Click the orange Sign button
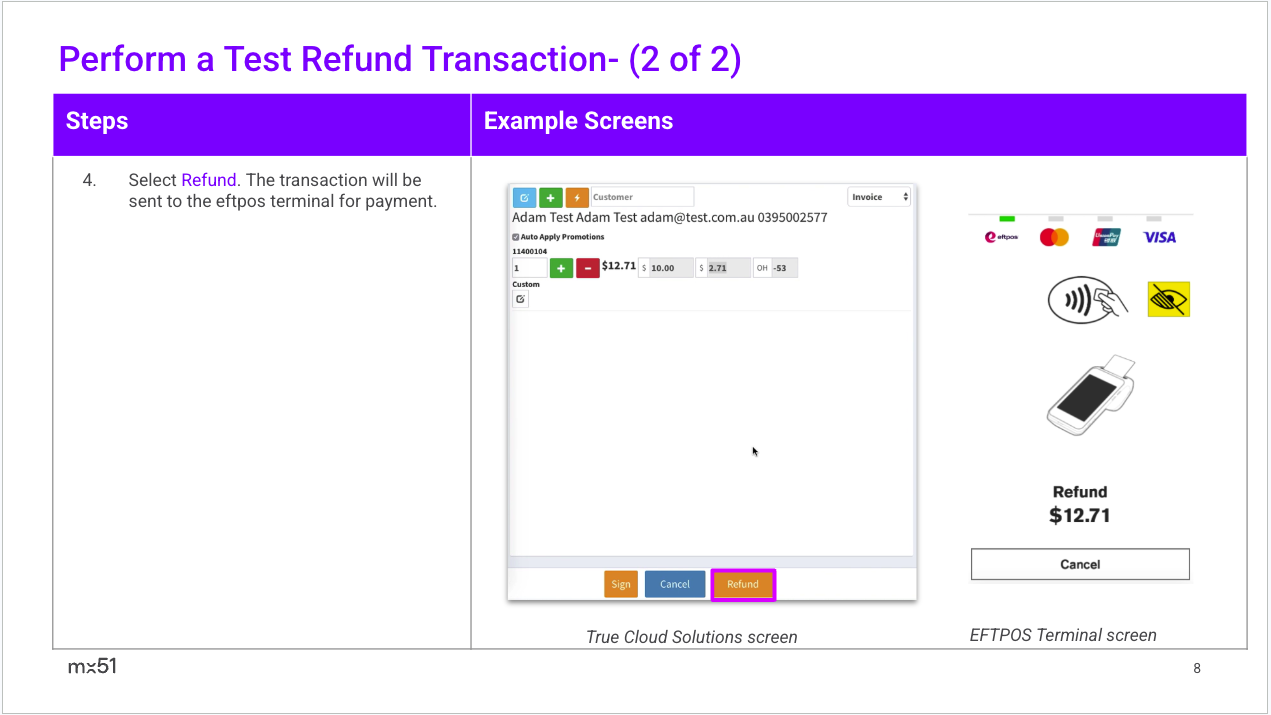1271x715 pixels. pos(621,584)
